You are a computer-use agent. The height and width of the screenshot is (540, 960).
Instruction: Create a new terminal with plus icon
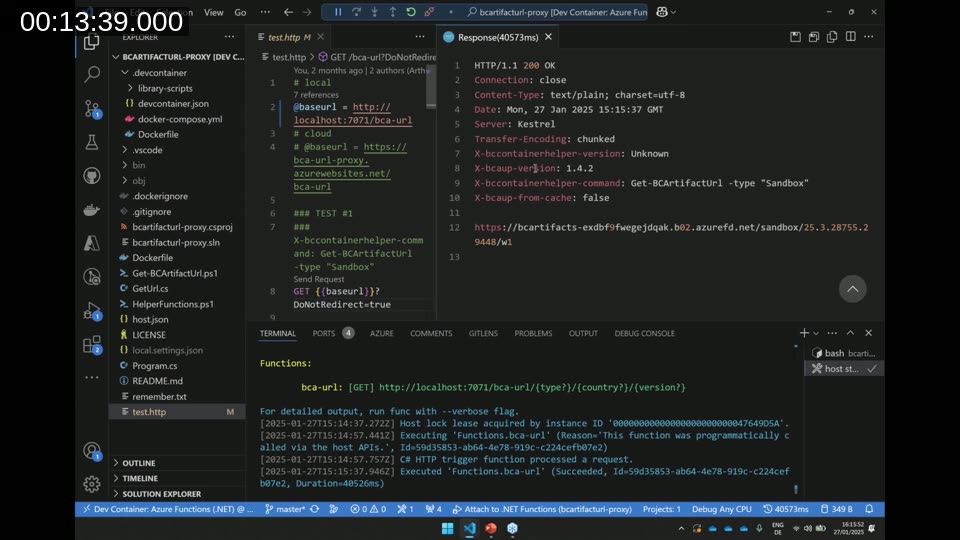tap(804, 333)
